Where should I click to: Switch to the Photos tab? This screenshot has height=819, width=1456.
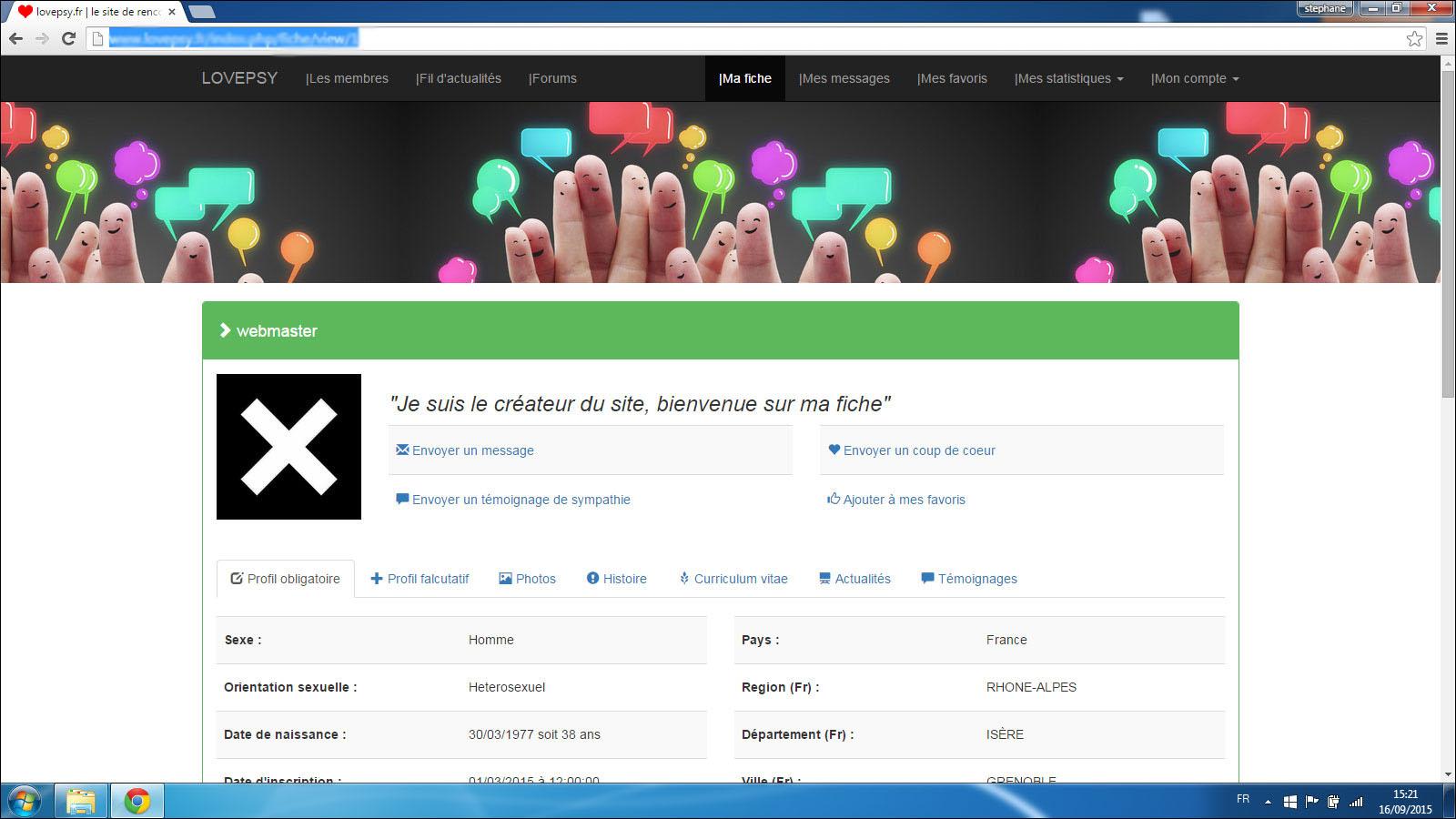tap(527, 579)
